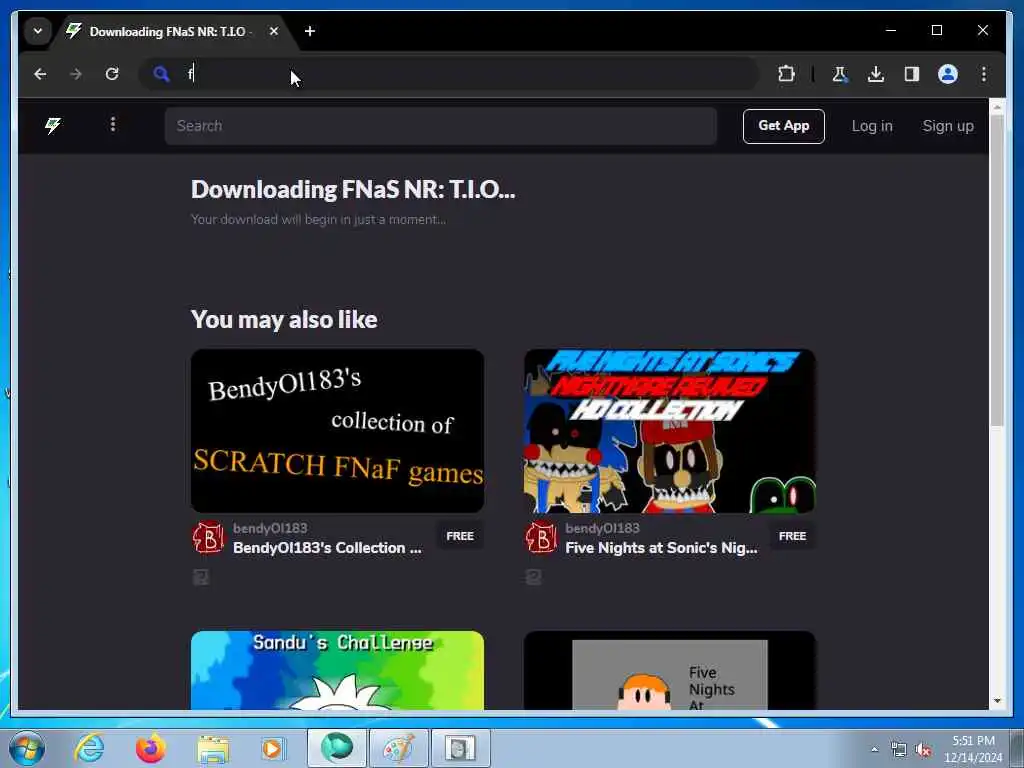This screenshot has height=768, width=1024.
Task: Switch to the last taskbar app window
Action: [x=460, y=748]
